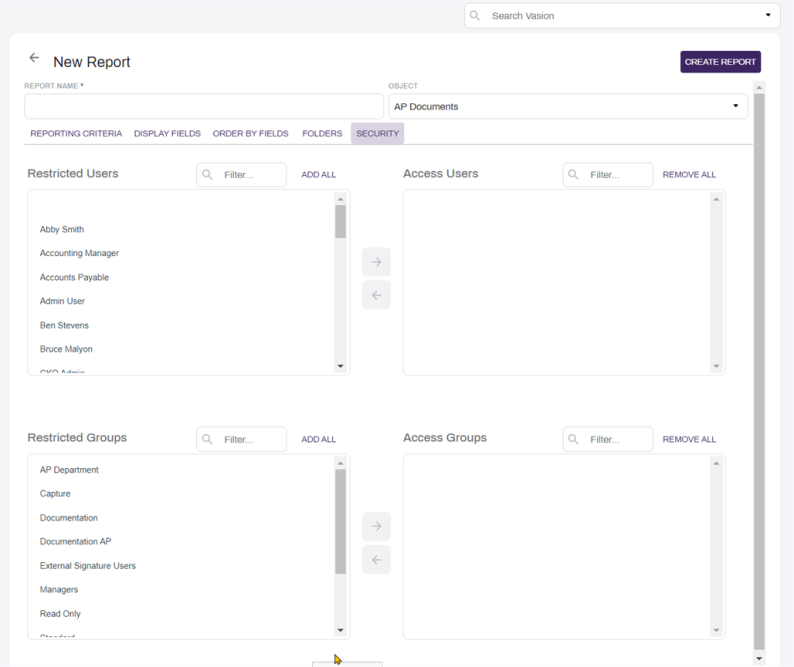The width and height of the screenshot is (794, 667).
Task: Select Managers group
Action: point(59,590)
